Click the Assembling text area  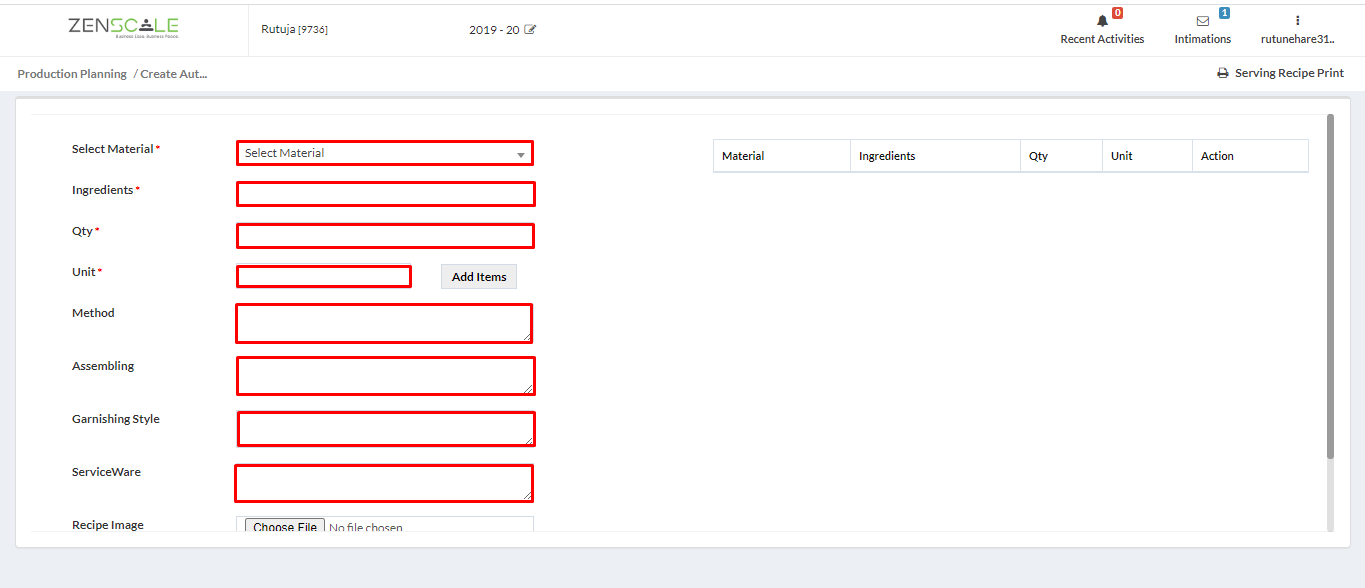pos(385,376)
